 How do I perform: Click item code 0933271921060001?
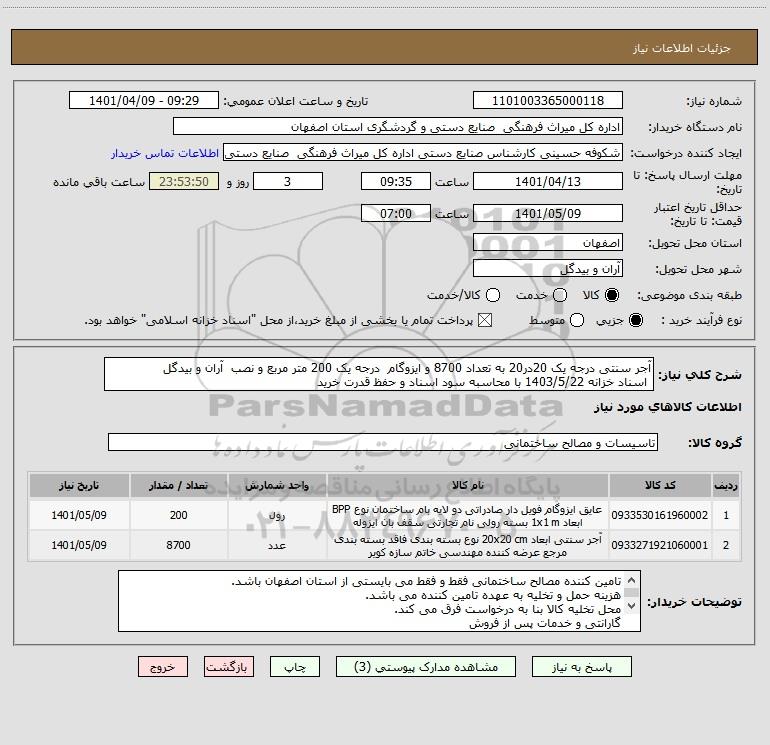point(660,545)
